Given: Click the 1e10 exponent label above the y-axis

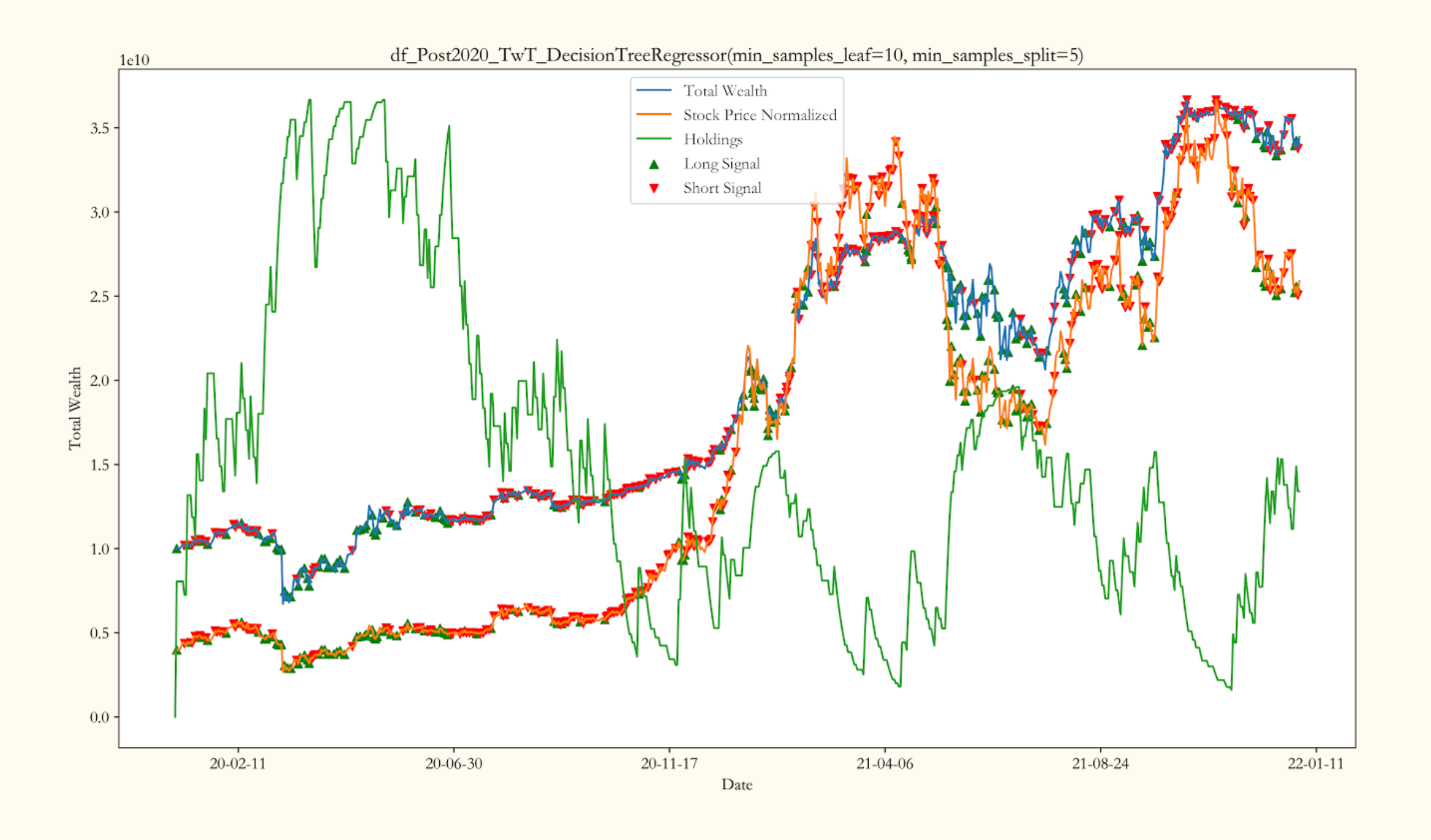Looking at the screenshot, I should click(x=134, y=60).
